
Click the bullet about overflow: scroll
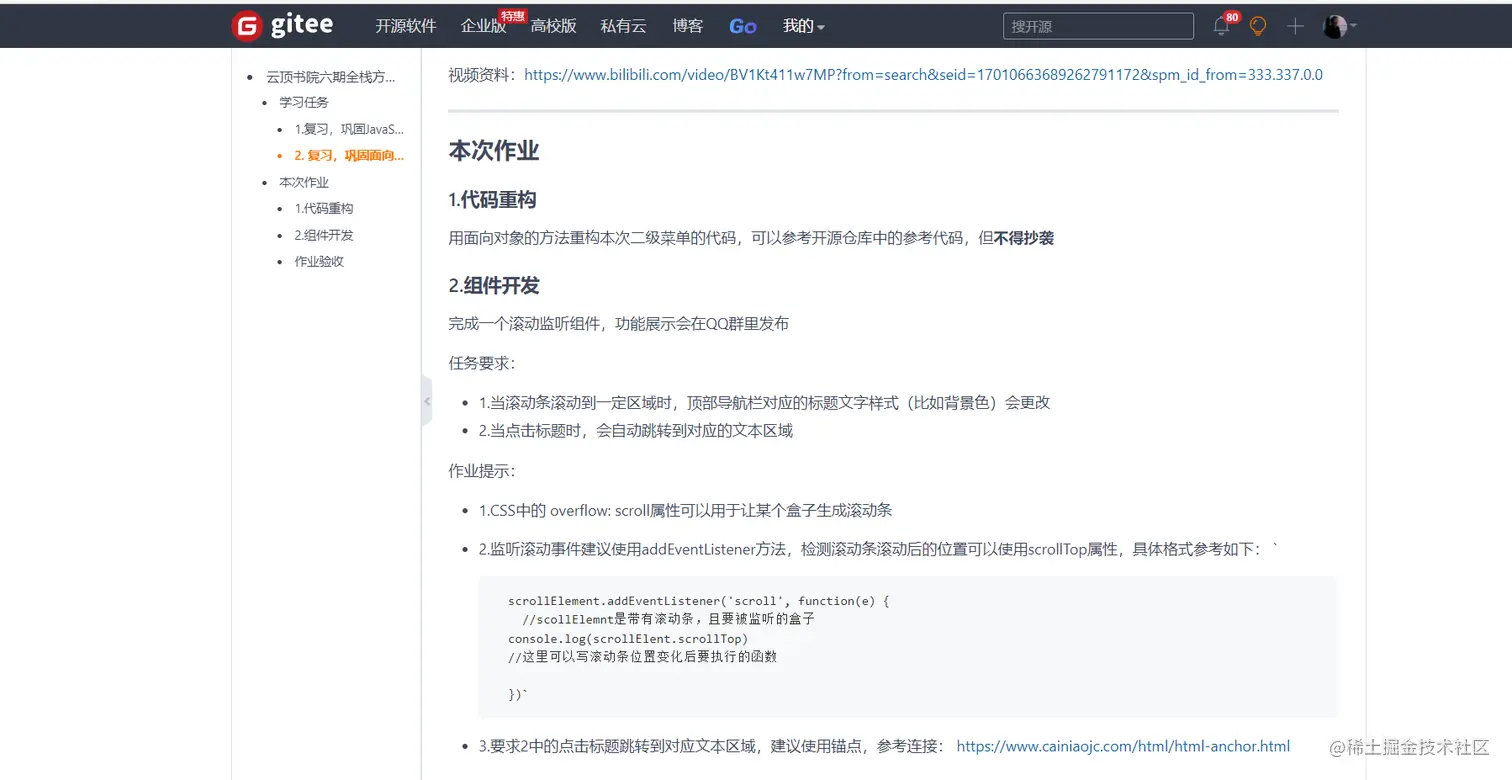click(685, 510)
